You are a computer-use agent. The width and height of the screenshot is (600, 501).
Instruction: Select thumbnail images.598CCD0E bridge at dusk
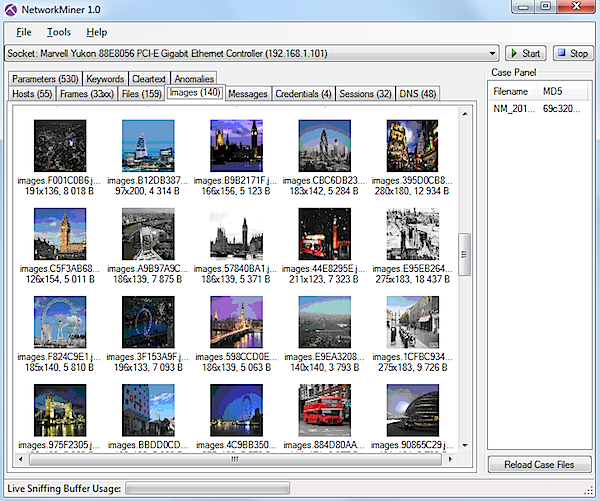tap(236, 322)
